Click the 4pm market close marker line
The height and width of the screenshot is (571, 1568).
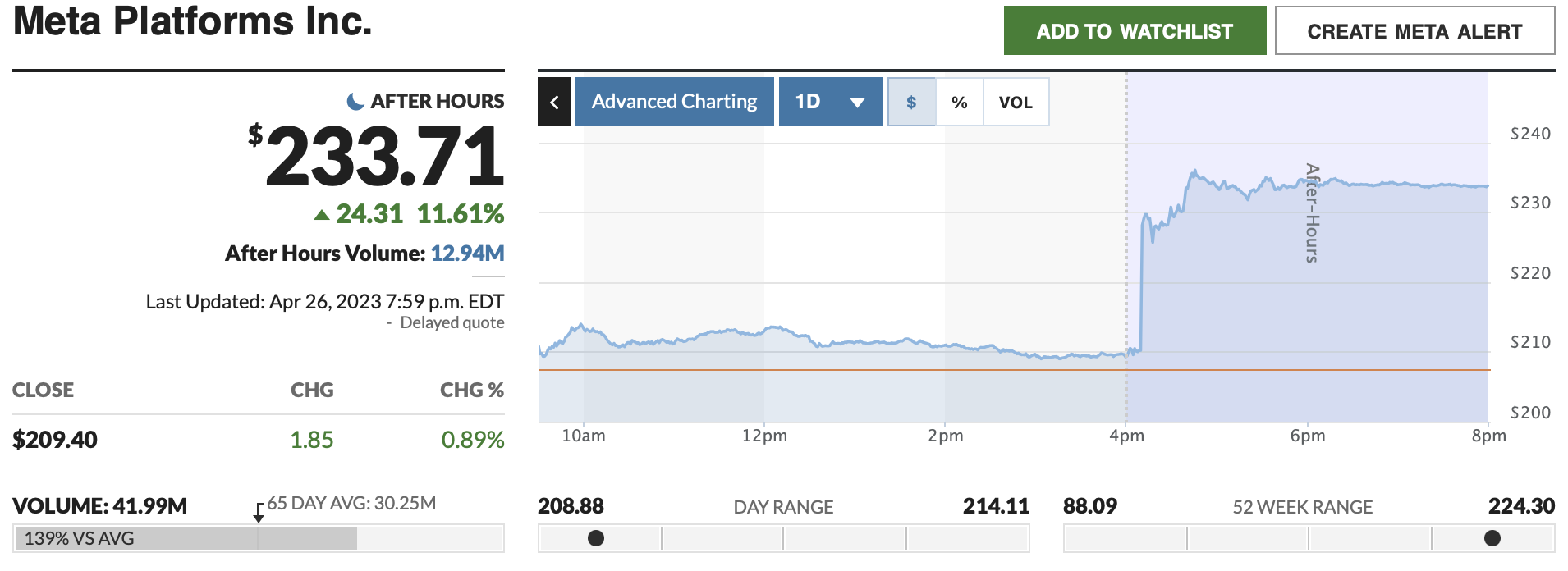coord(1126,246)
